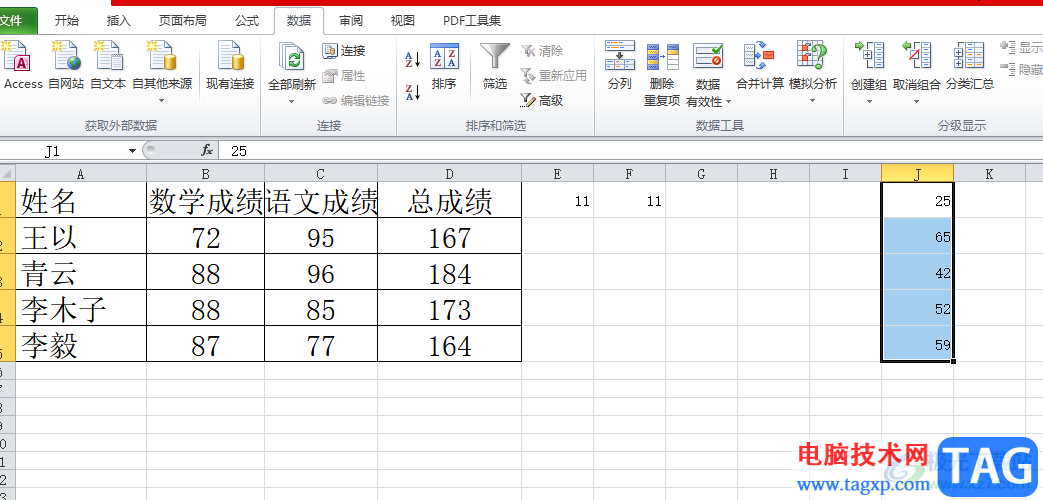This screenshot has height=500, width=1043.
Task: Select cell with value 95
Action: click(321, 236)
